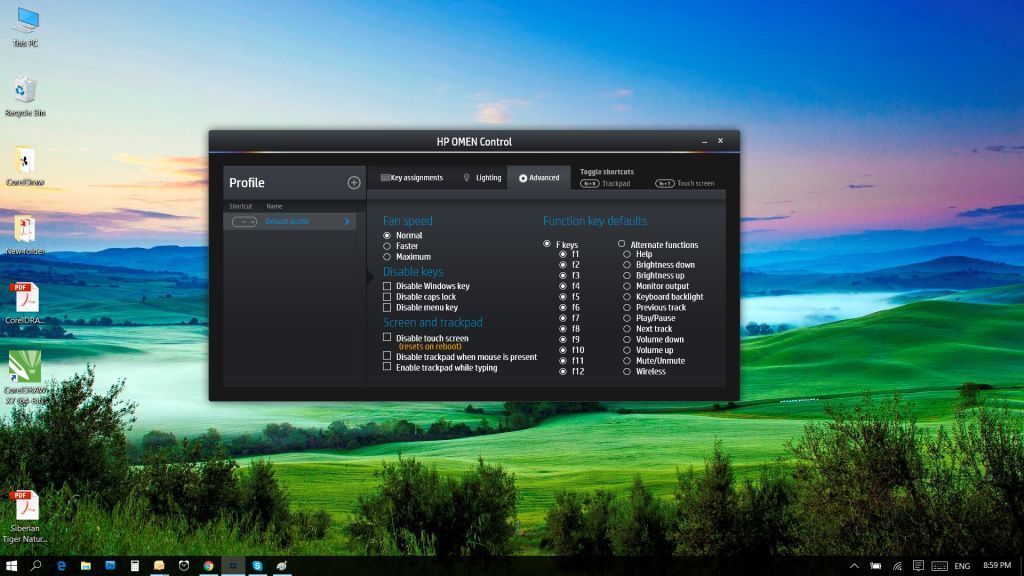Click the keyboard icon beside Key assignments
This screenshot has height=576, width=1024.
(385, 178)
